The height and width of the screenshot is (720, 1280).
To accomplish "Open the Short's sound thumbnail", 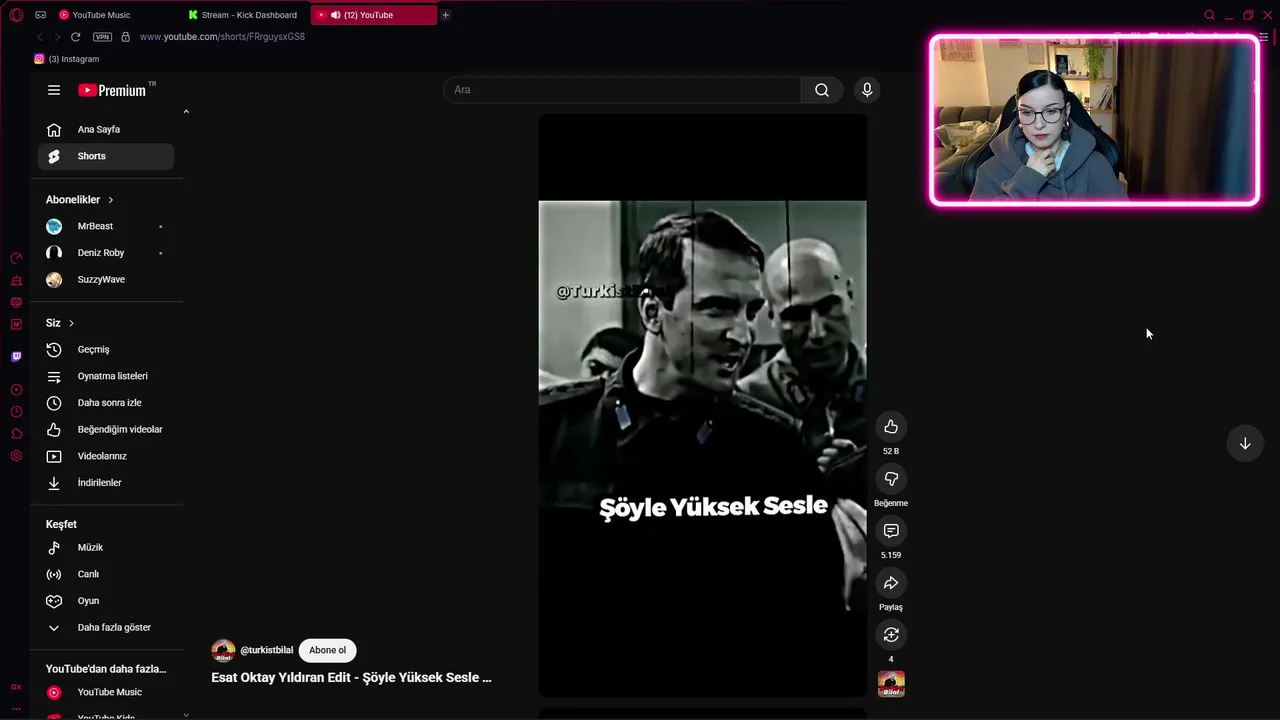I will tap(891, 684).
